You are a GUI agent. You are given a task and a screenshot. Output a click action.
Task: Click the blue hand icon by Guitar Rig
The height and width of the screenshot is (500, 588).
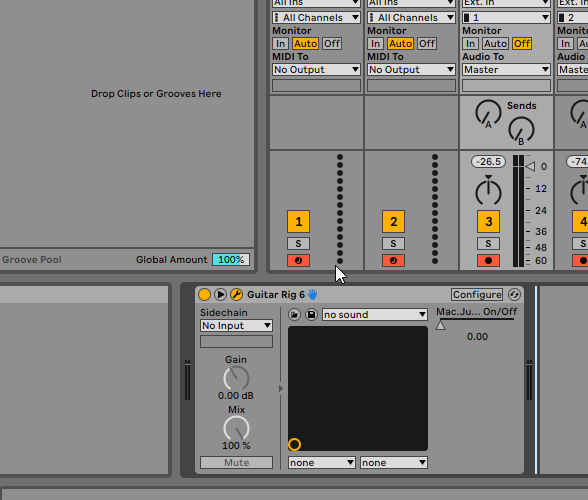coord(312,294)
